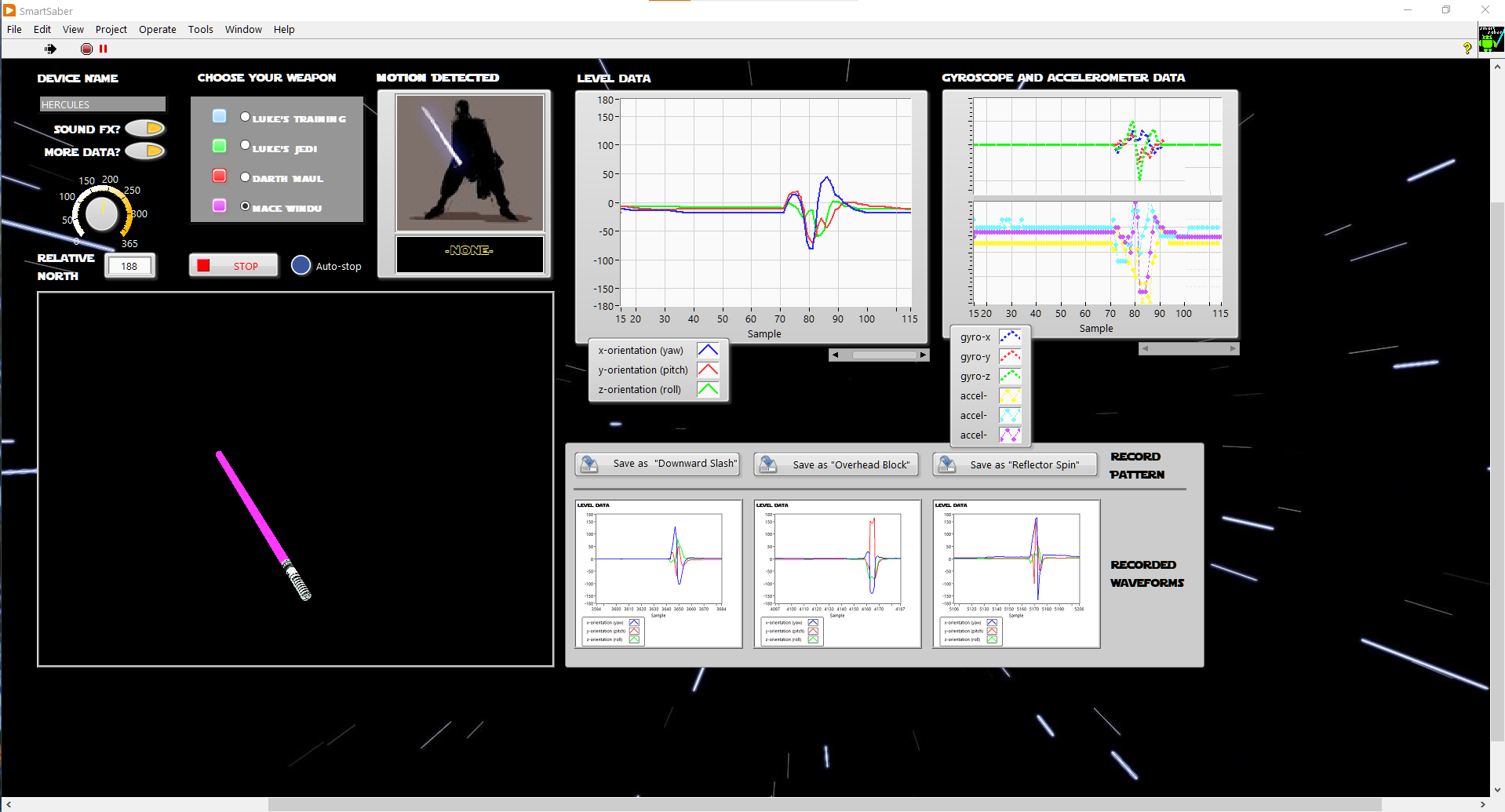Viewport: 1505px width, 812px height.
Task: Click the Abort Execution red circle icon
Action: pyautogui.click(x=86, y=49)
